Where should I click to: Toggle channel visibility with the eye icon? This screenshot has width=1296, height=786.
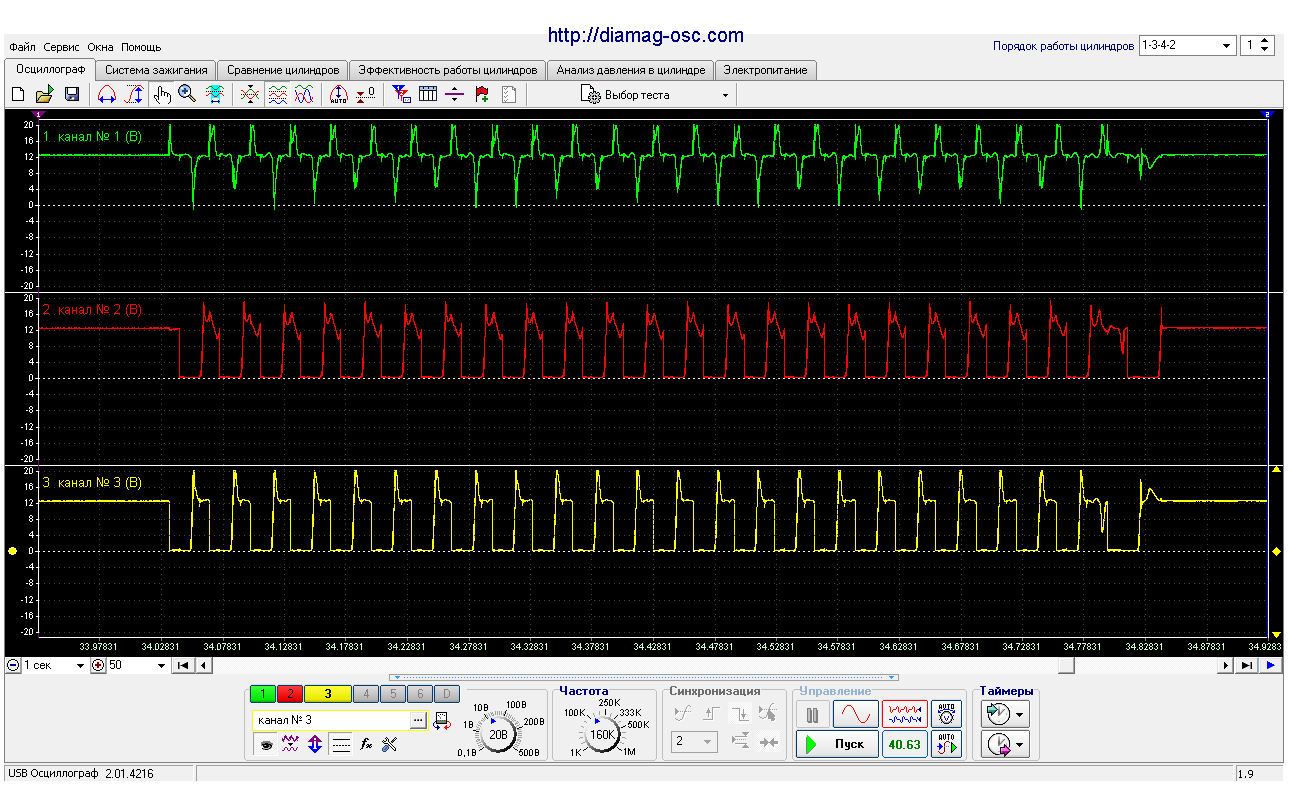267,744
